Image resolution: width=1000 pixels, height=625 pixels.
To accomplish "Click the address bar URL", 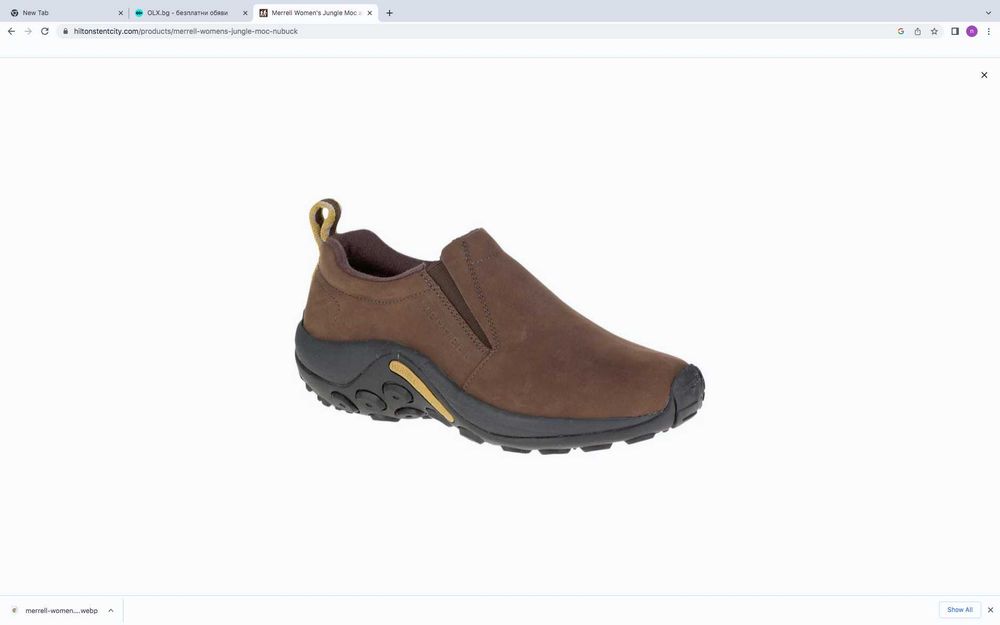I will point(186,31).
